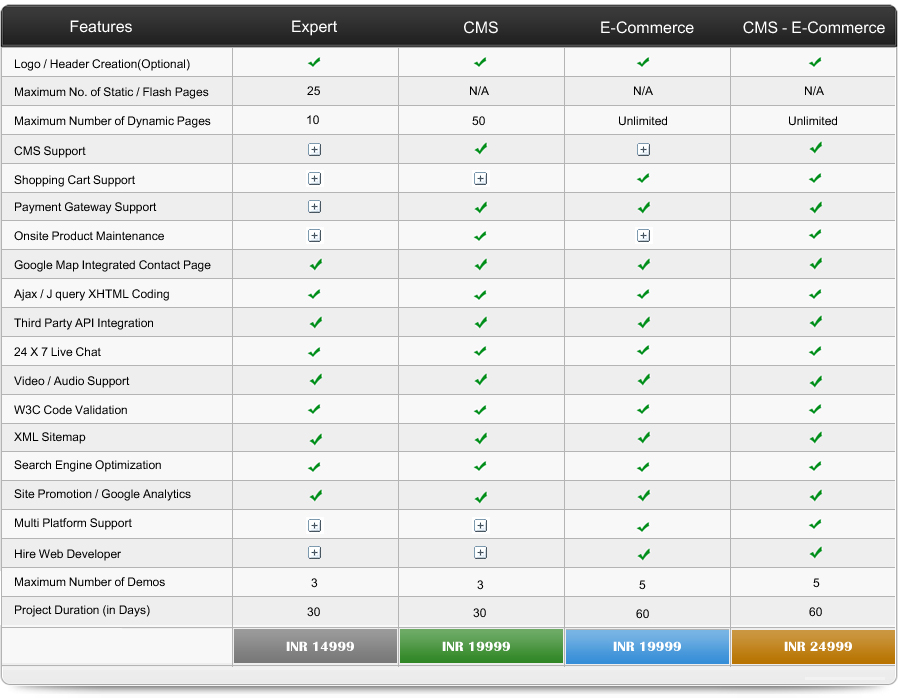Click the Search Engine Optimization checkmark under E-Commerce
Viewport: 898px width, 698px height.
(646, 466)
